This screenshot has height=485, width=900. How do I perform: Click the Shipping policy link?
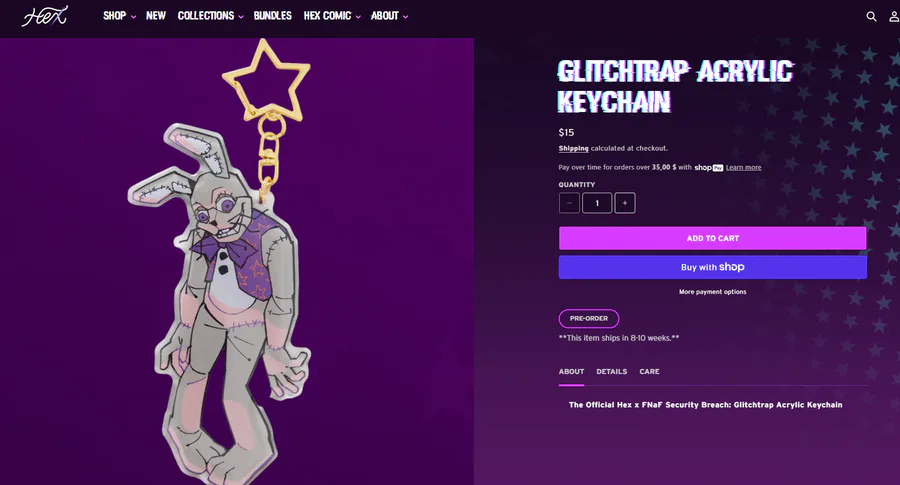(573, 149)
